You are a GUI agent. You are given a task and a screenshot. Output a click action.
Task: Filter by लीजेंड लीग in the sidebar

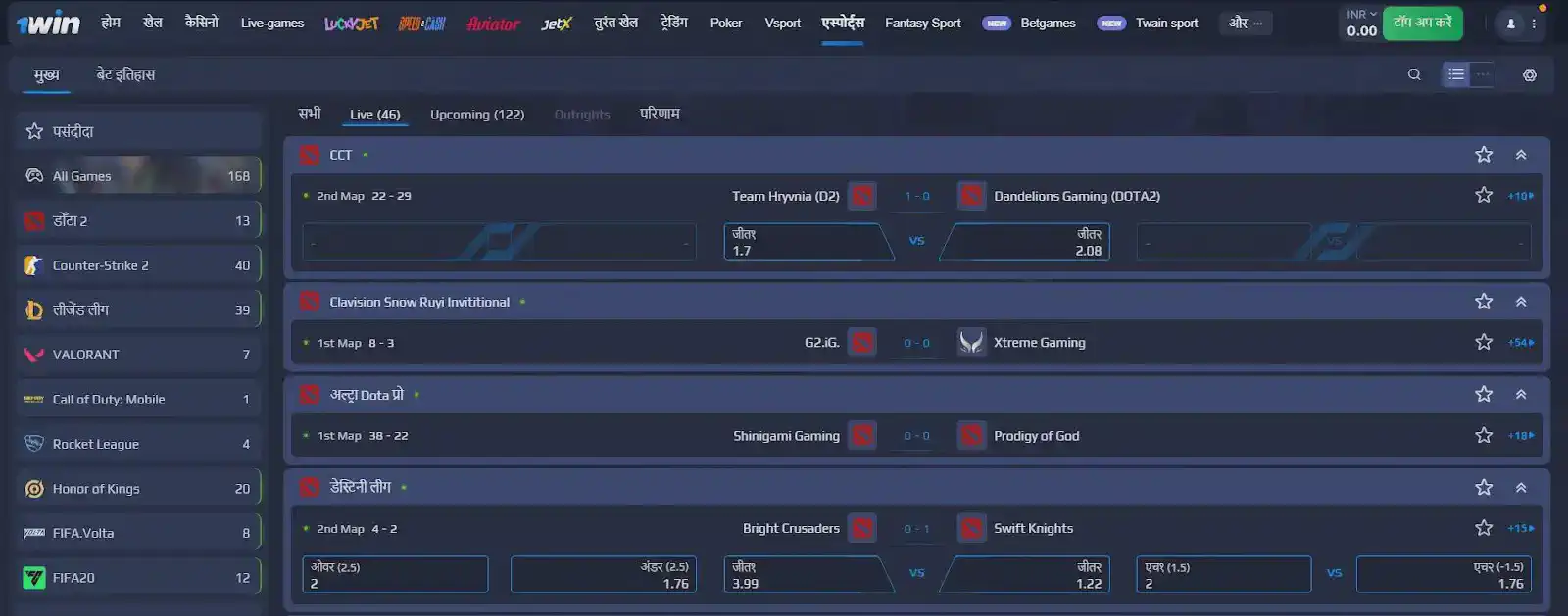[x=139, y=310]
